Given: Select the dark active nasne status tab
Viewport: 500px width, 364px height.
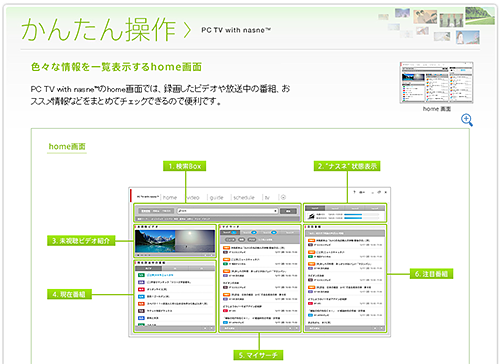Looking at the screenshot, I should point(315,208).
